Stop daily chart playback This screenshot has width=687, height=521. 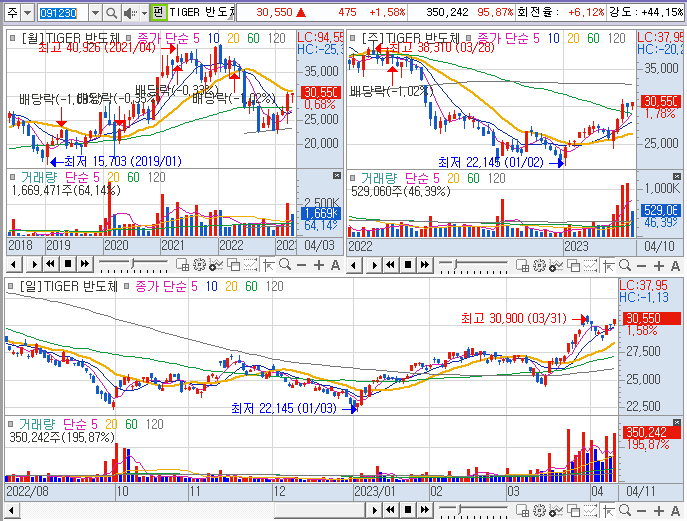pos(407,510)
